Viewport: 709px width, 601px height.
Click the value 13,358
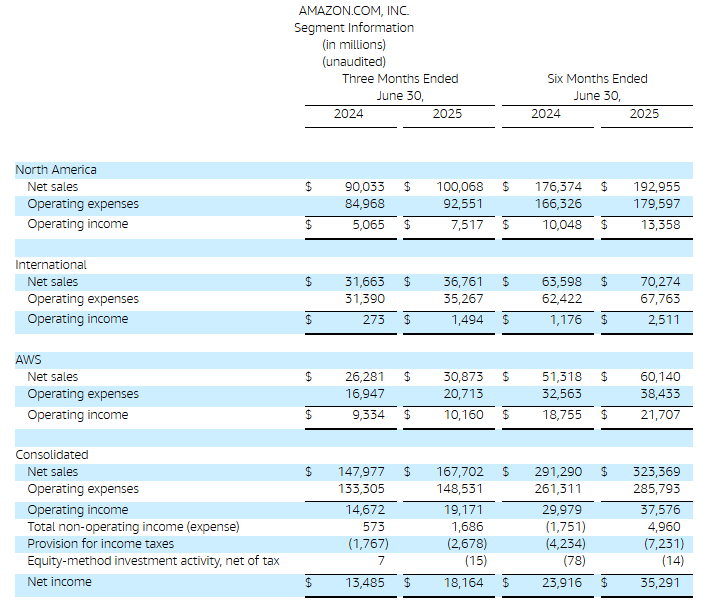(661, 225)
